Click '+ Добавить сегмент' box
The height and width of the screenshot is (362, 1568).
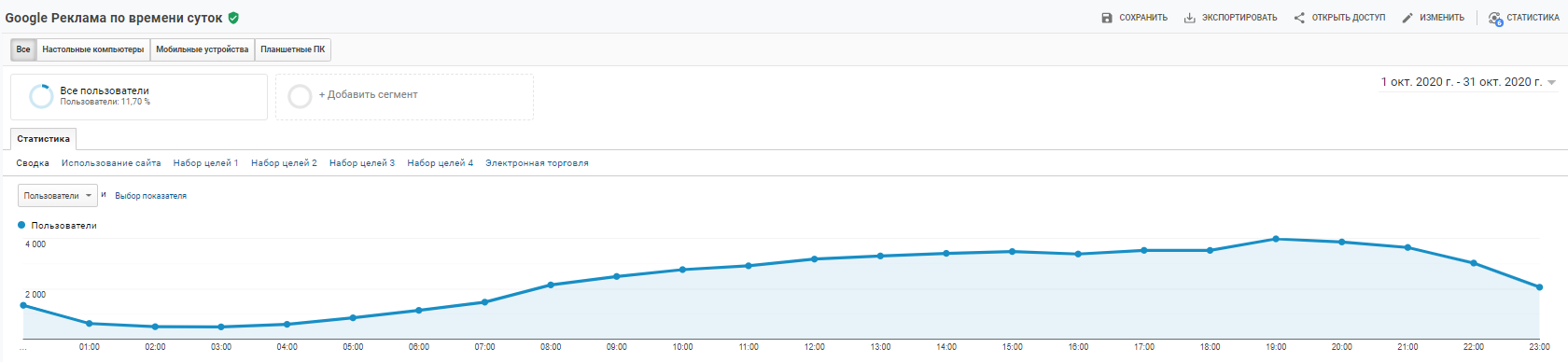pos(404,97)
